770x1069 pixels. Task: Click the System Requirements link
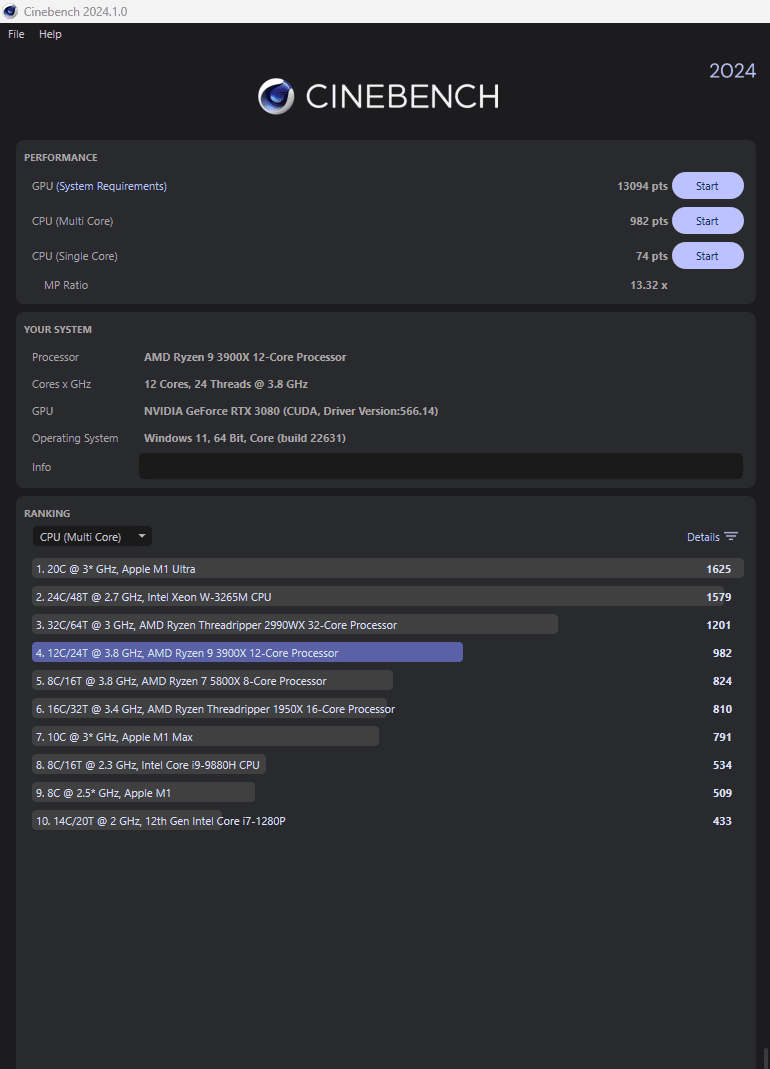[111, 186]
